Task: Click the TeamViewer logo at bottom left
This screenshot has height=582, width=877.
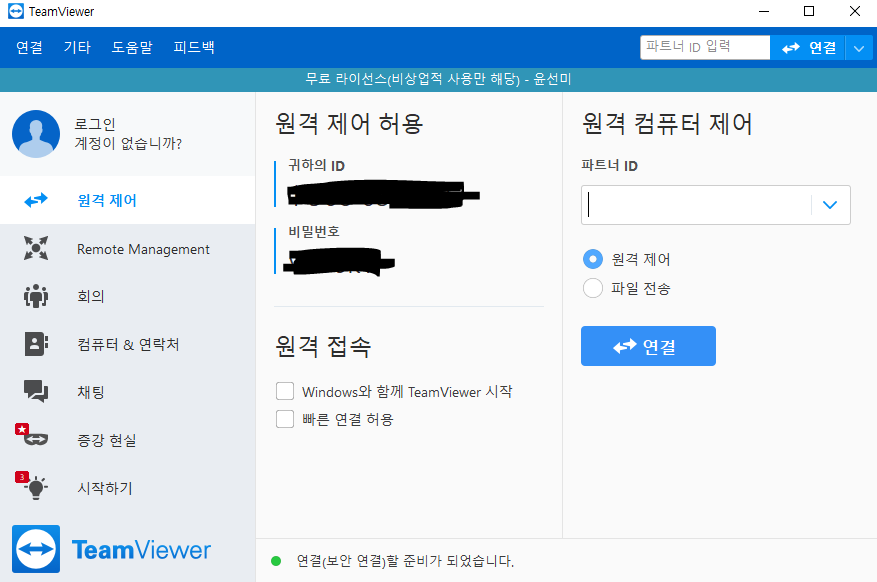Action: click(x=111, y=549)
